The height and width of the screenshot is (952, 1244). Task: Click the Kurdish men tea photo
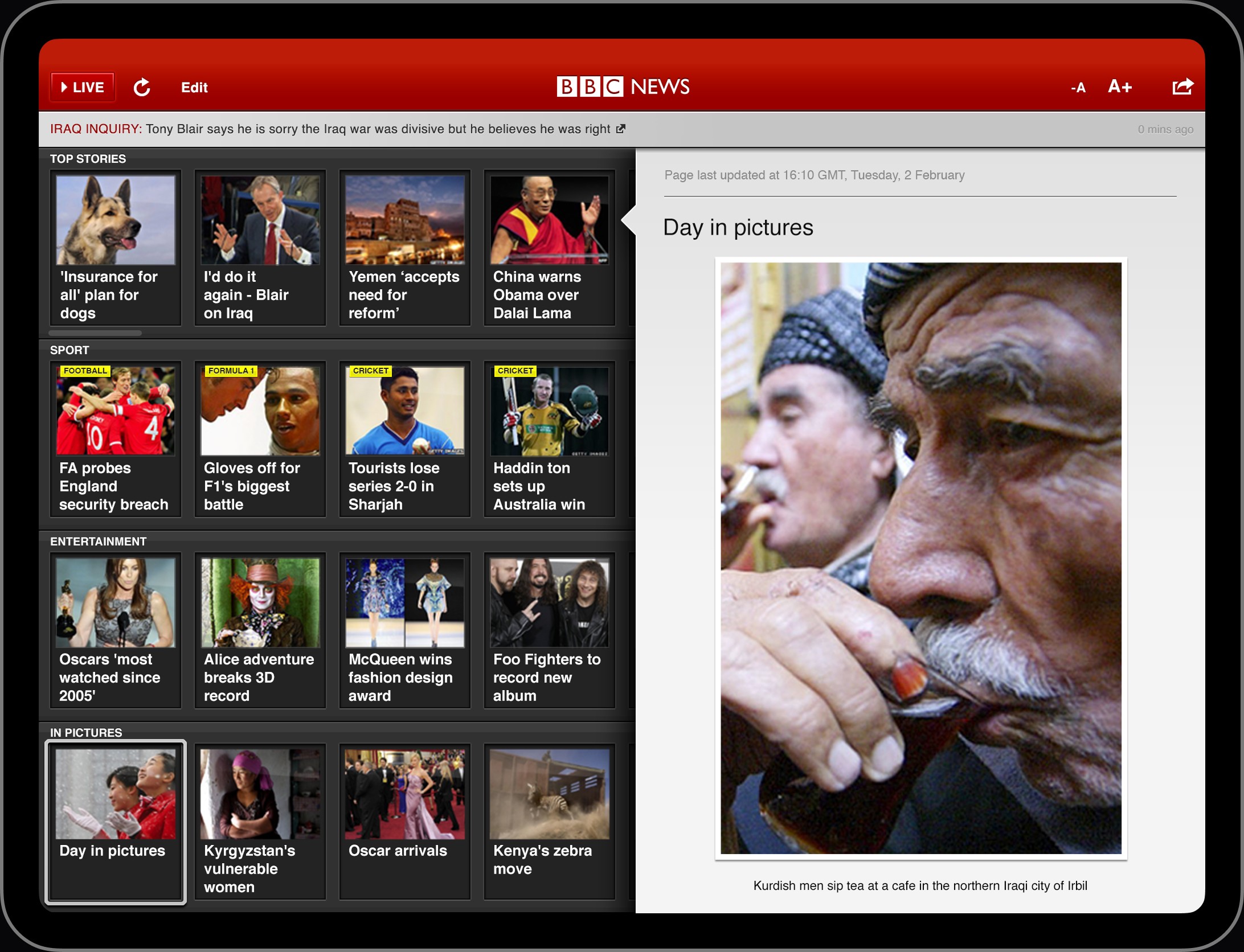point(920,558)
